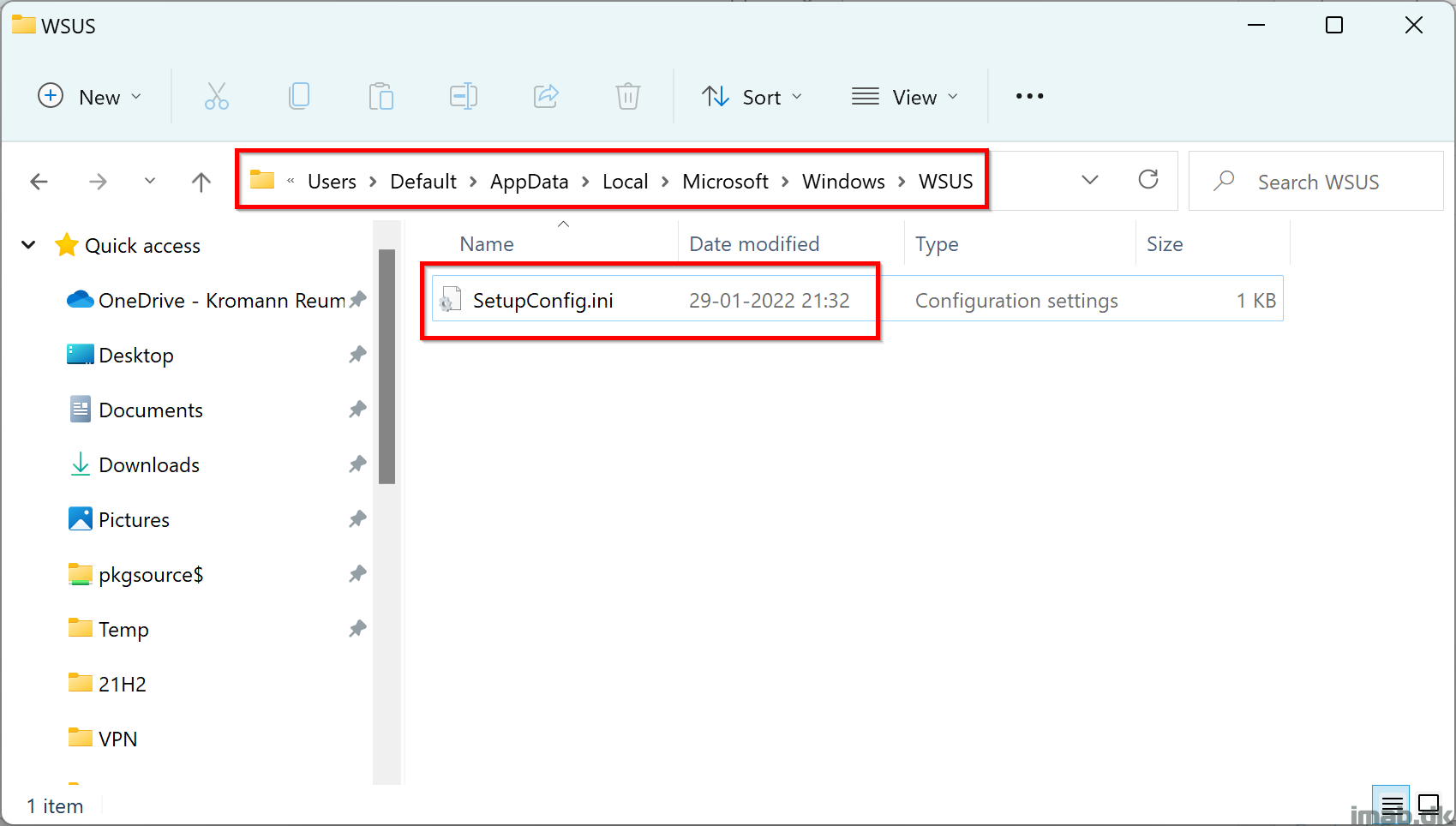Click the WSUS breadcrumb segment

click(945, 182)
